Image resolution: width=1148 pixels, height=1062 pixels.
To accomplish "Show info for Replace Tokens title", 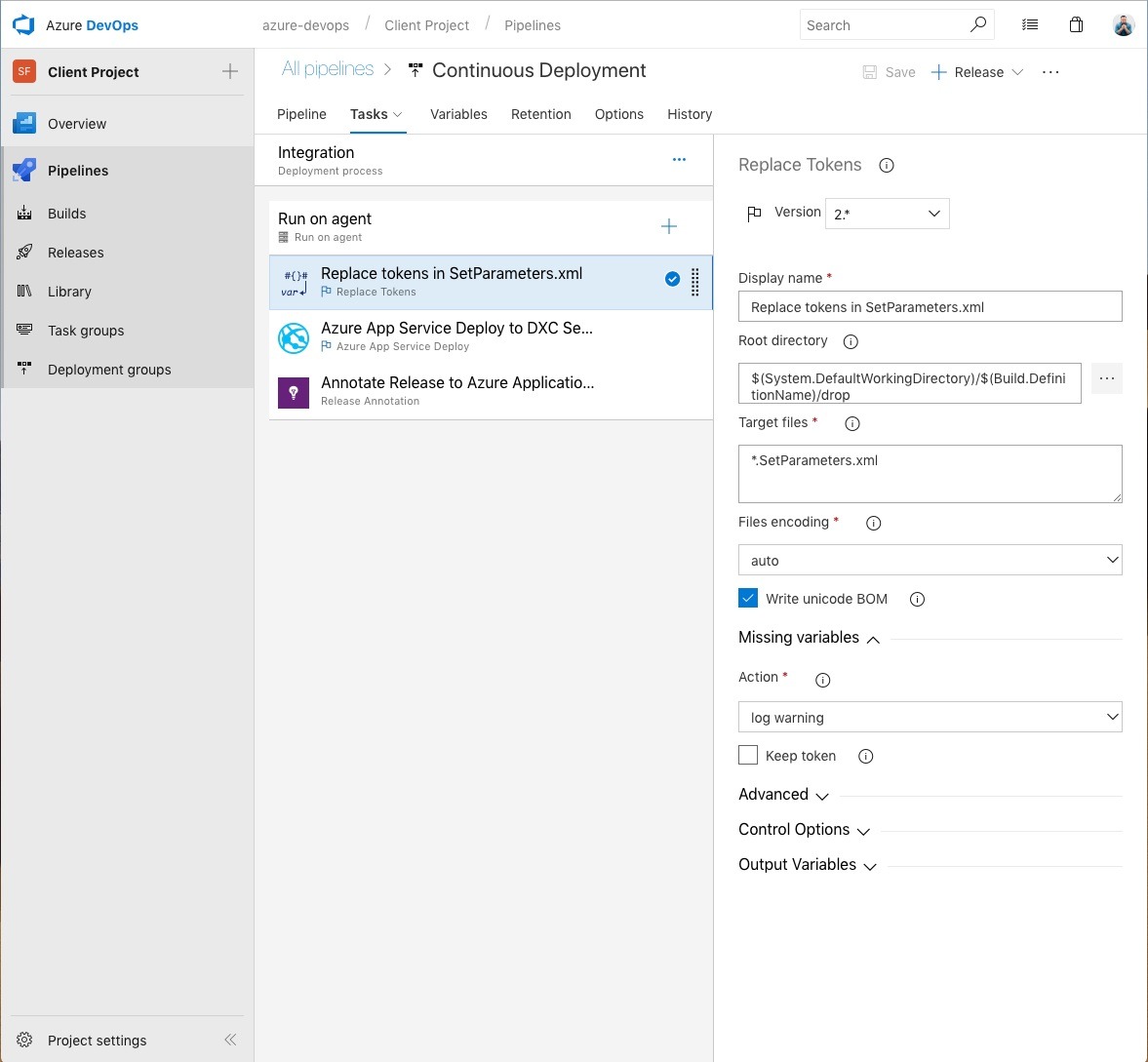I will pyautogui.click(x=886, y=166).
